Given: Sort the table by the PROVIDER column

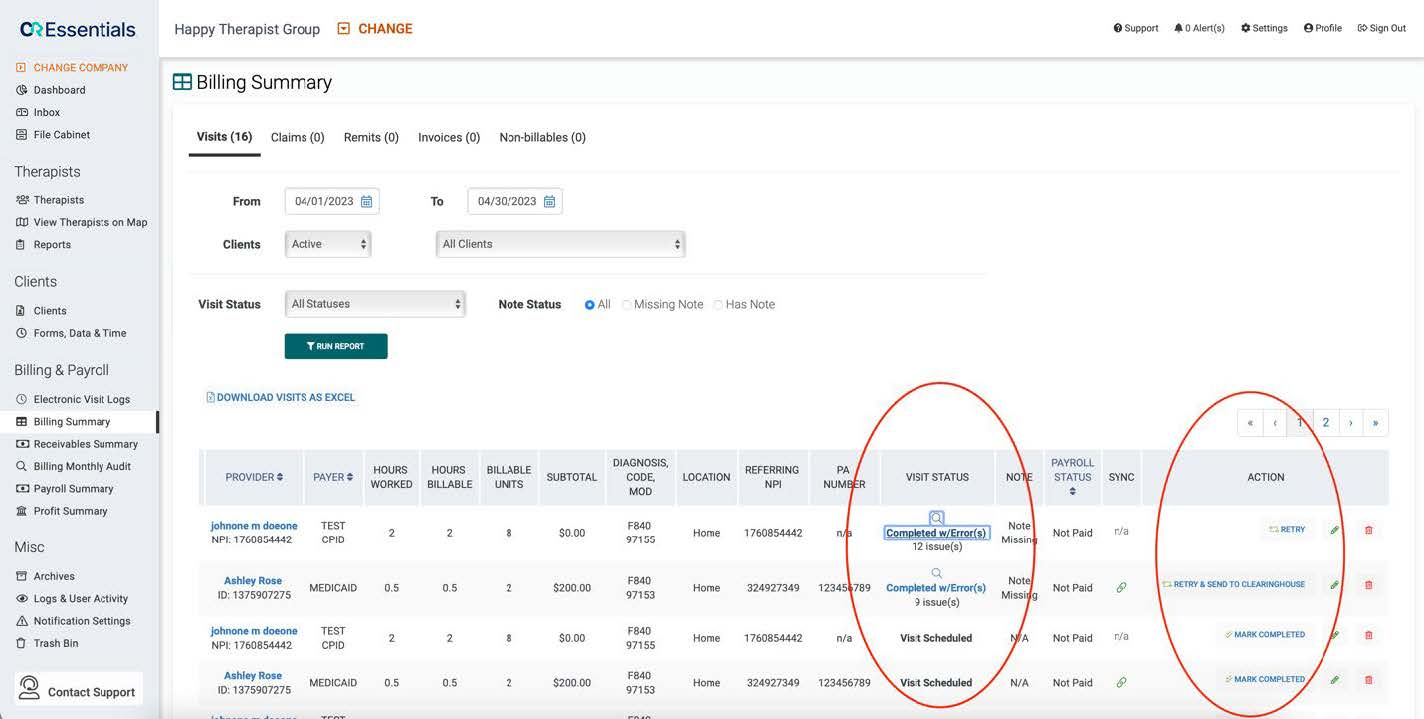Looking at the screenshot, I should 253,477.
